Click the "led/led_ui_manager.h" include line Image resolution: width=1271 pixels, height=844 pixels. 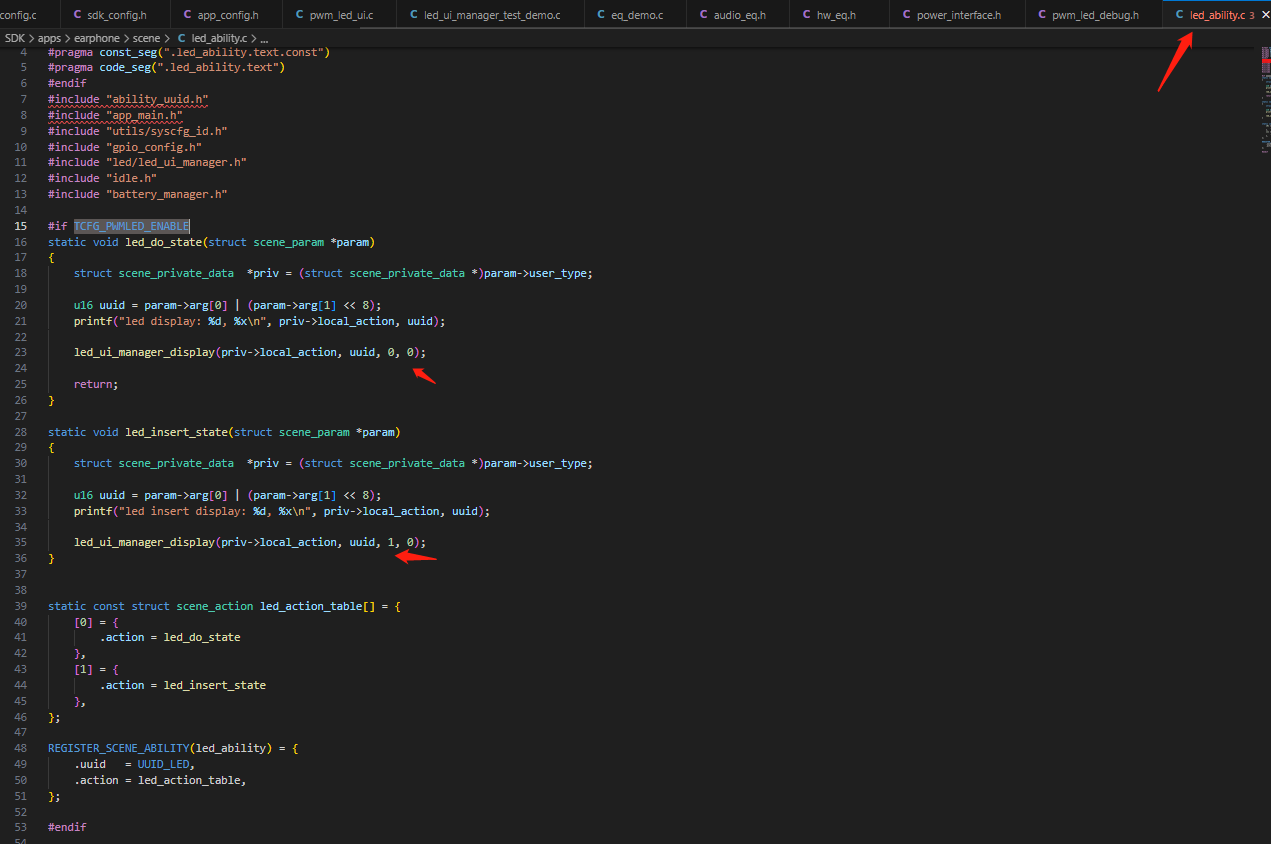[x=147, y=162]
